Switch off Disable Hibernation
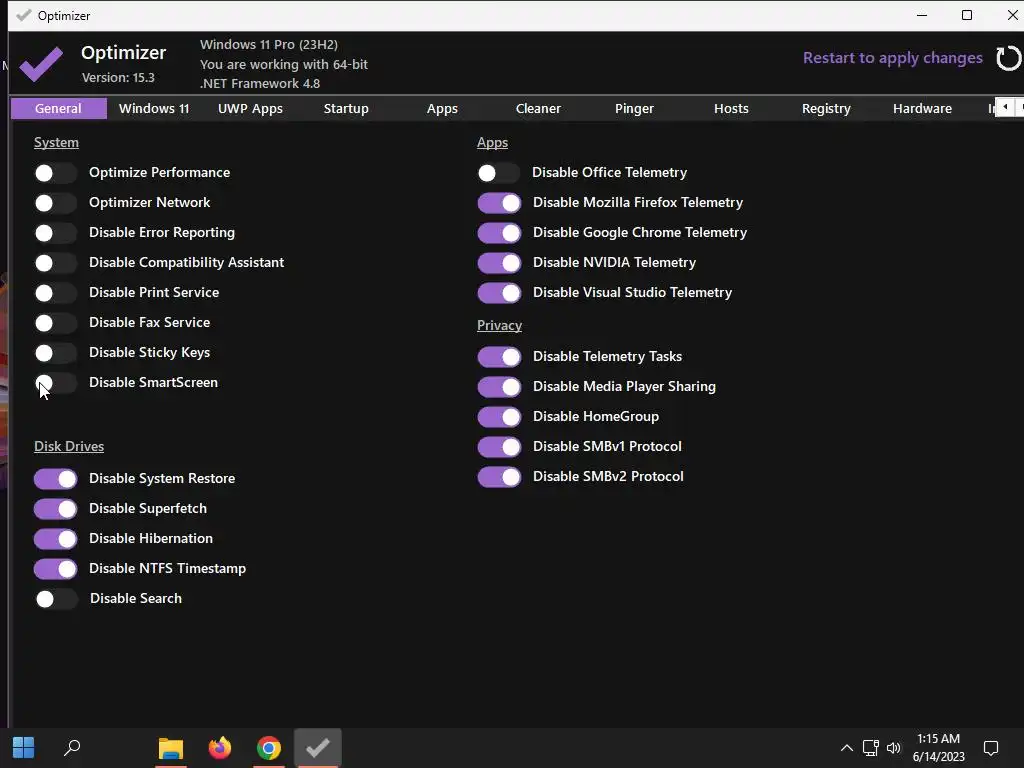Screen dimensions: 1024x768 click(56, 539)
